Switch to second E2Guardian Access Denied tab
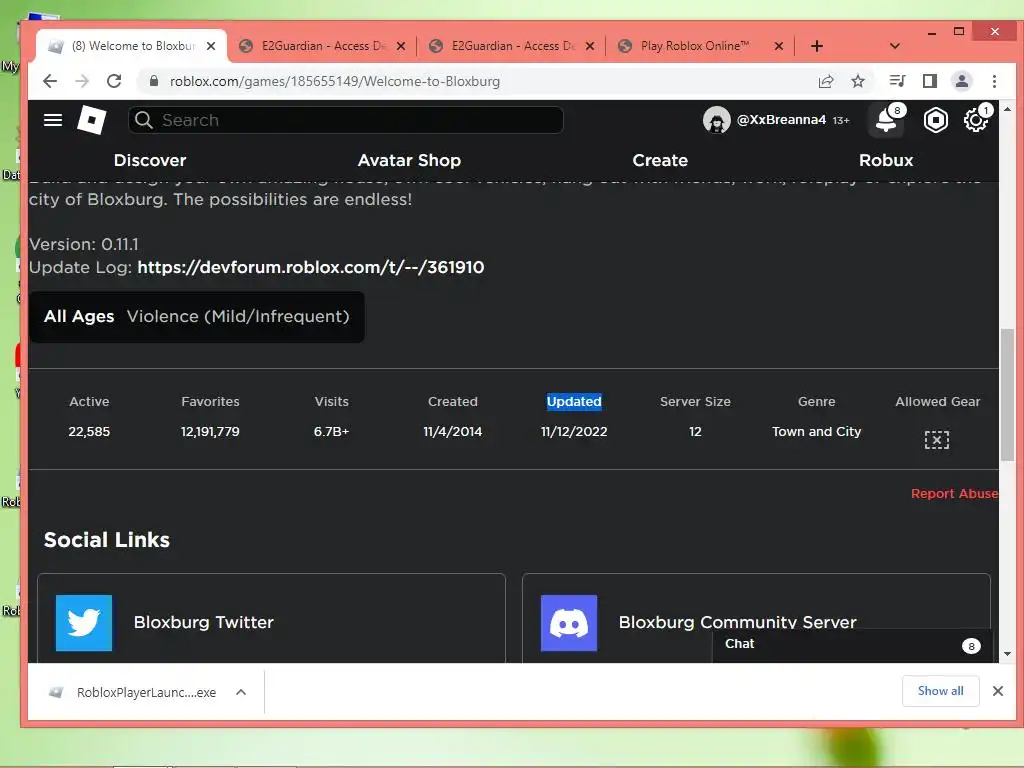This screenshot has width=1024, height=768. (x=513, y=46)
